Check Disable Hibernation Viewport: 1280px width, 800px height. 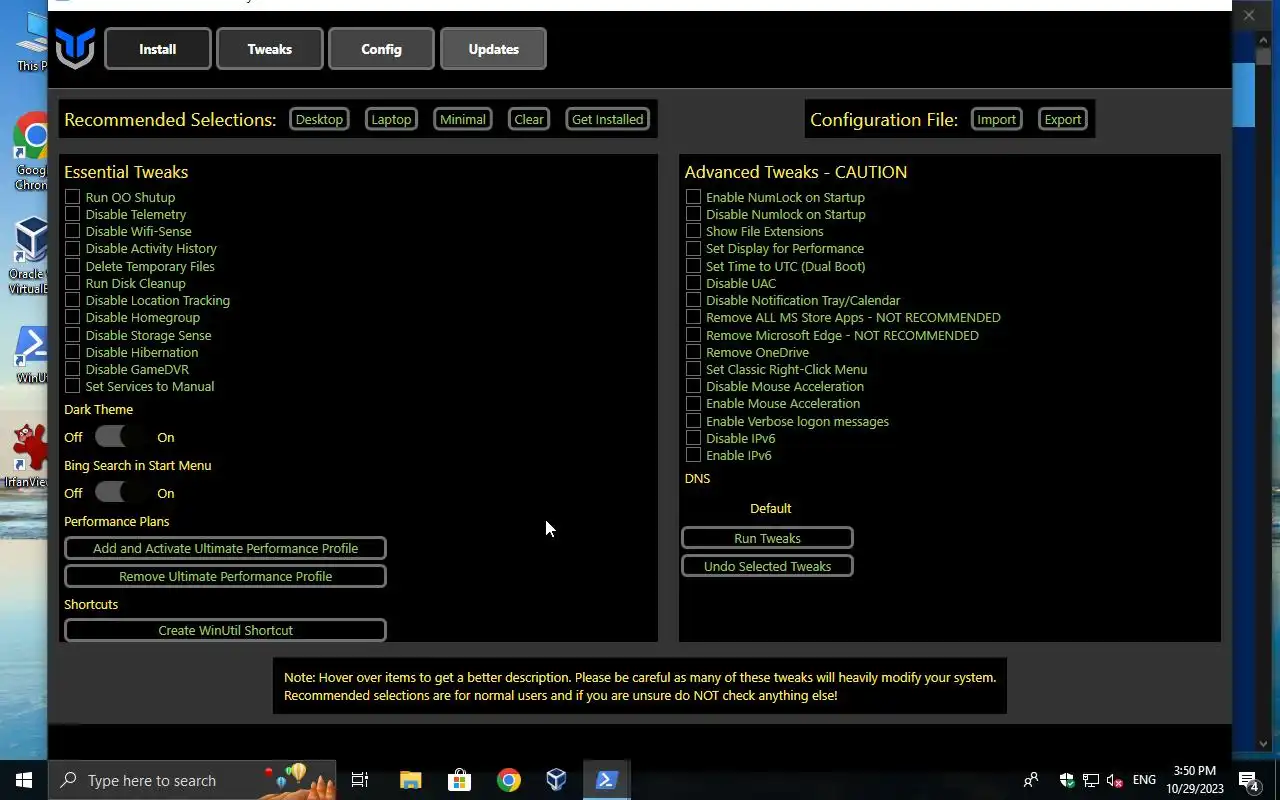click(72, 352)
